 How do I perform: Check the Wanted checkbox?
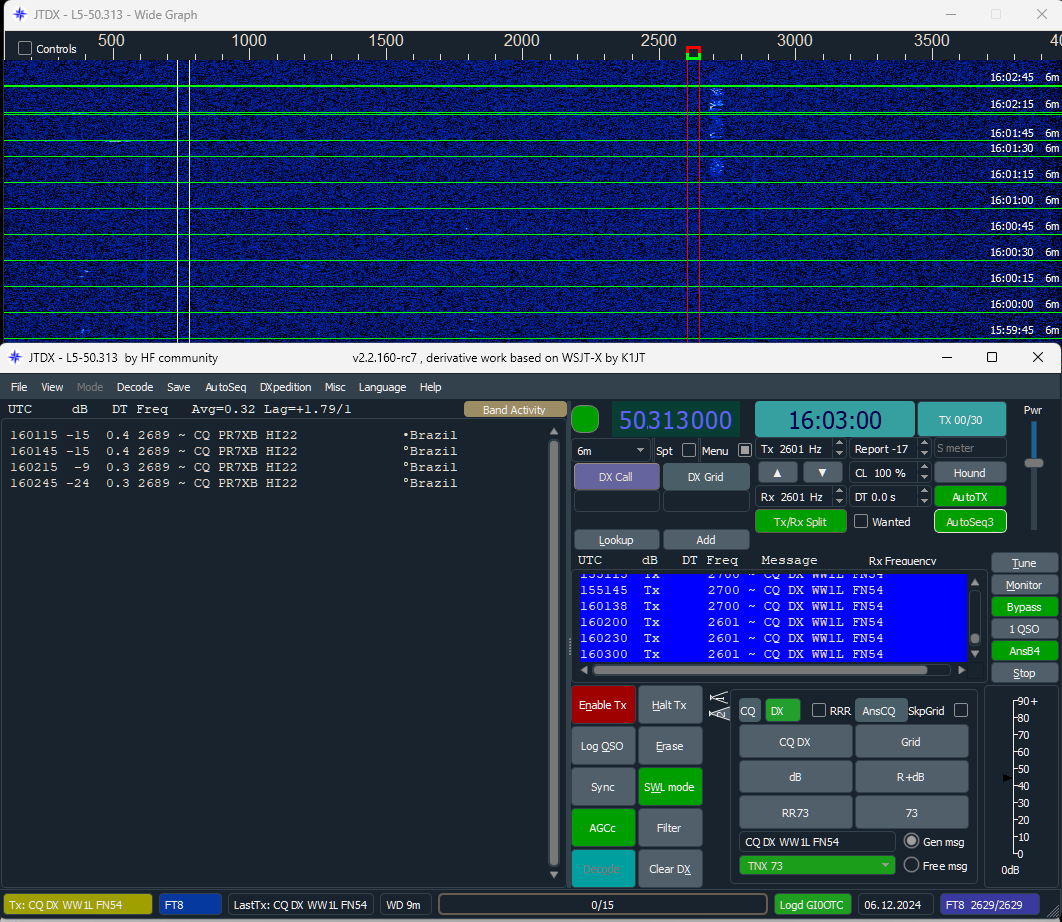[861, 521]
